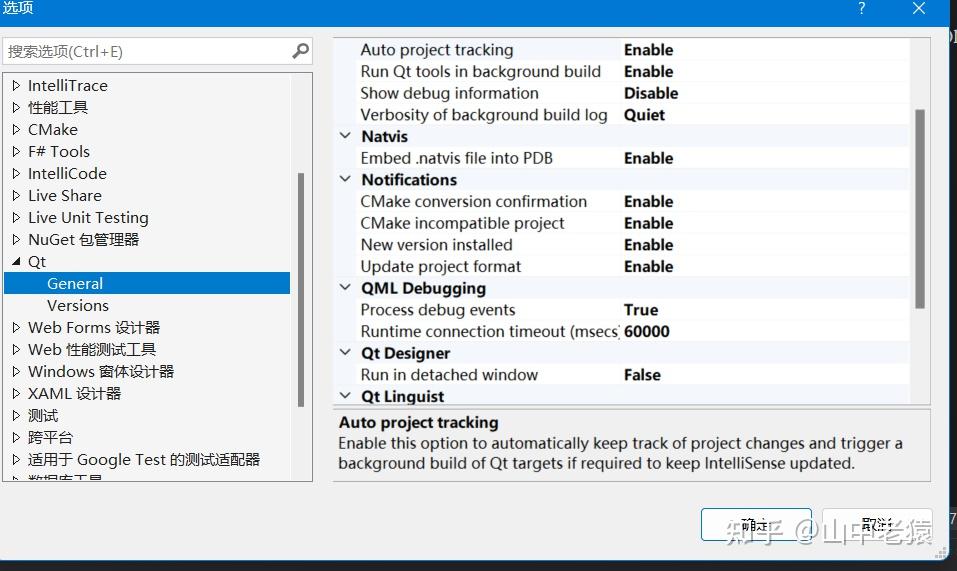Image resolution: width=957 pixels, height=571 pixels.
Task: Expand the 测试 tree node
Action: [16, 415]
